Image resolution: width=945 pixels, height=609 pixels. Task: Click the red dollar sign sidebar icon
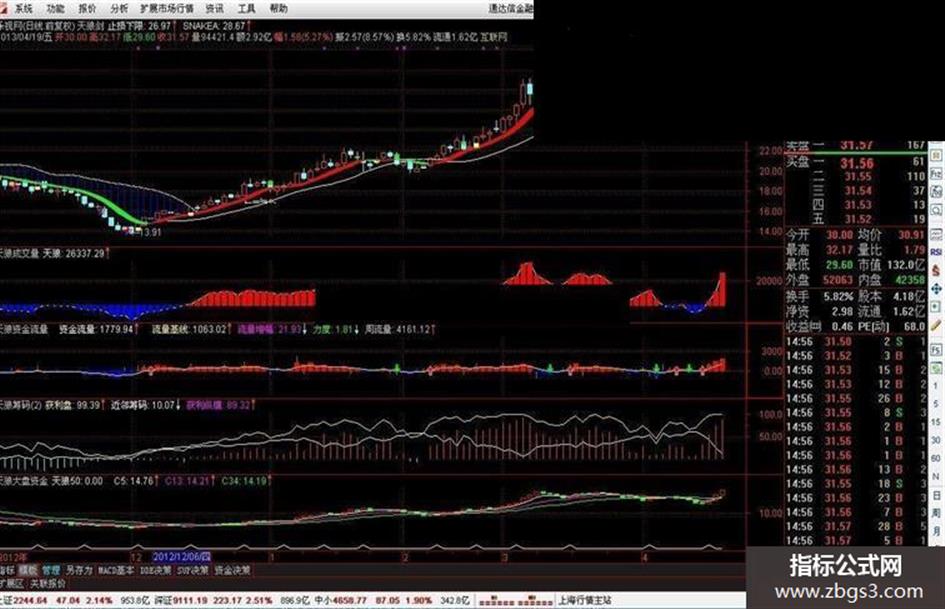pos(937,270)
